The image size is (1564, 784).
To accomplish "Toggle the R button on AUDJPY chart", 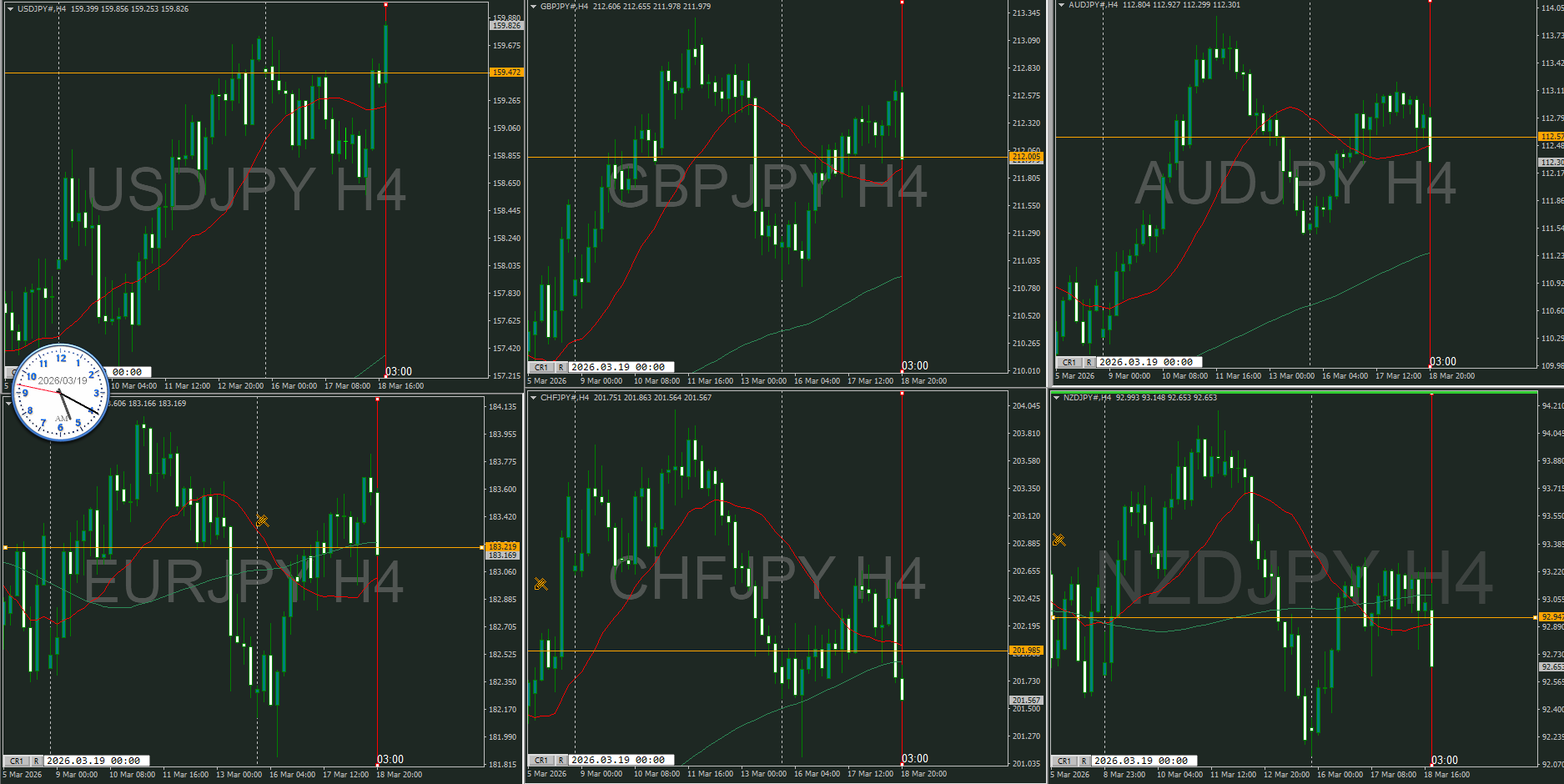I will click(x=1089, y=362).
